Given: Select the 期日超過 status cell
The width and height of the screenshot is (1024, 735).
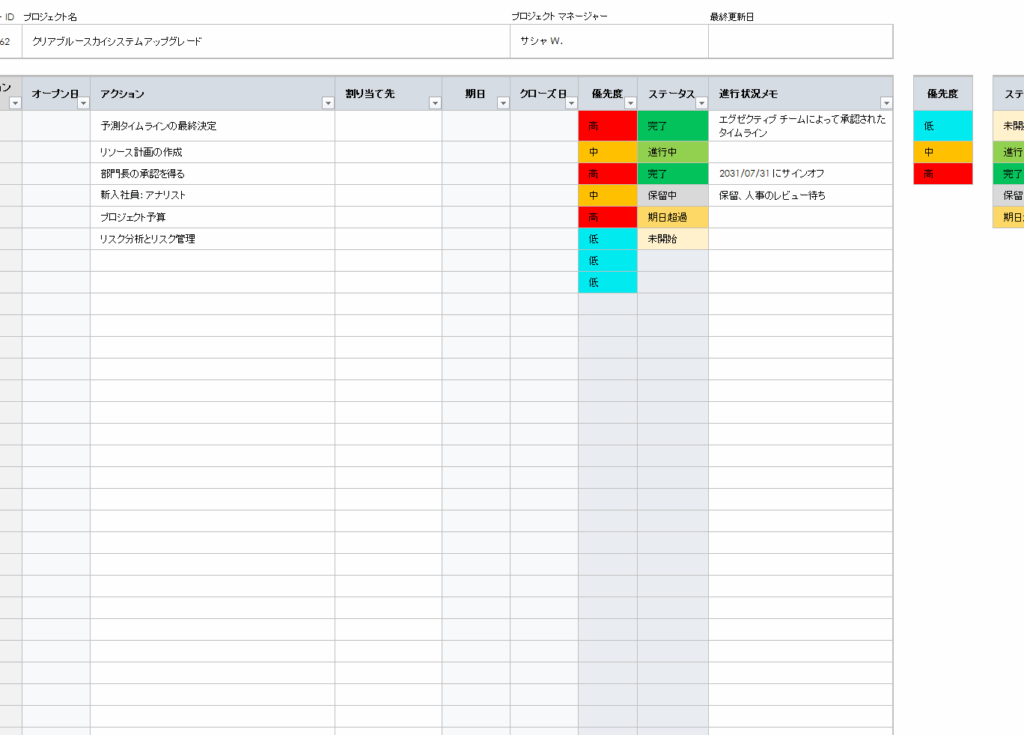Looking at the screenshot, I should pos(673,218).
